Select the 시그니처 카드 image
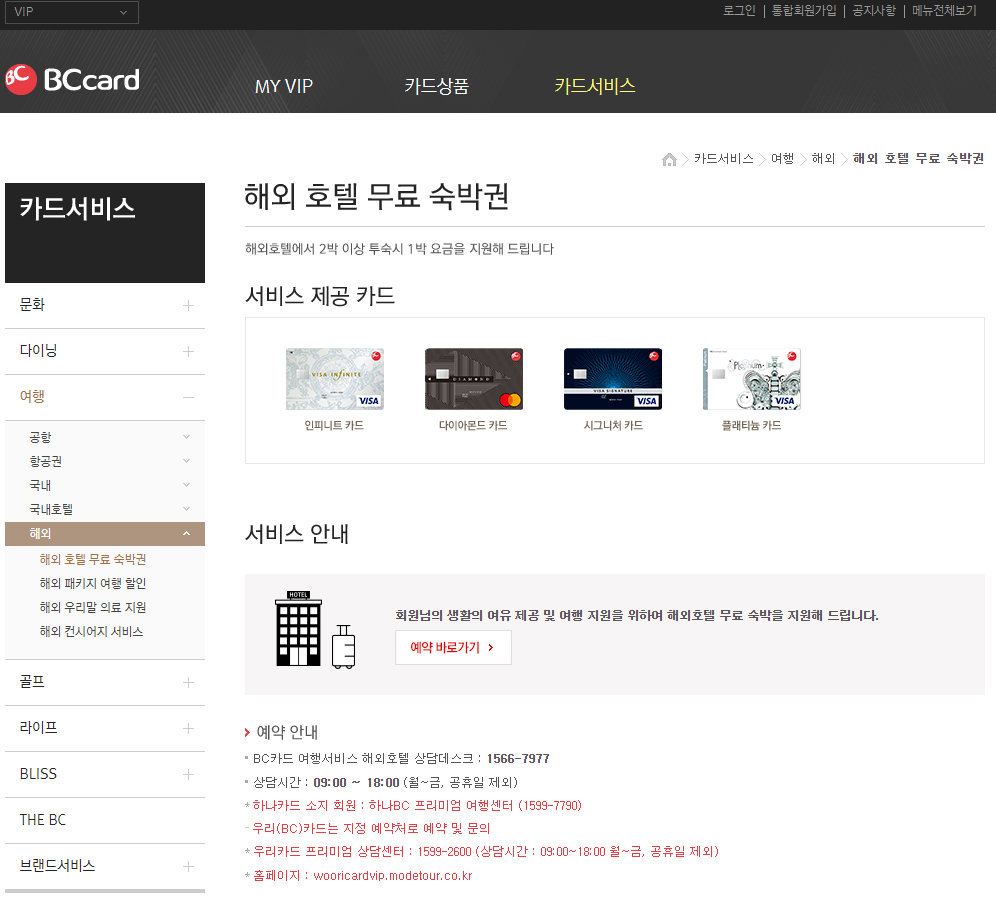The height and width of the screenshot is (902, 996). [612, 378]
